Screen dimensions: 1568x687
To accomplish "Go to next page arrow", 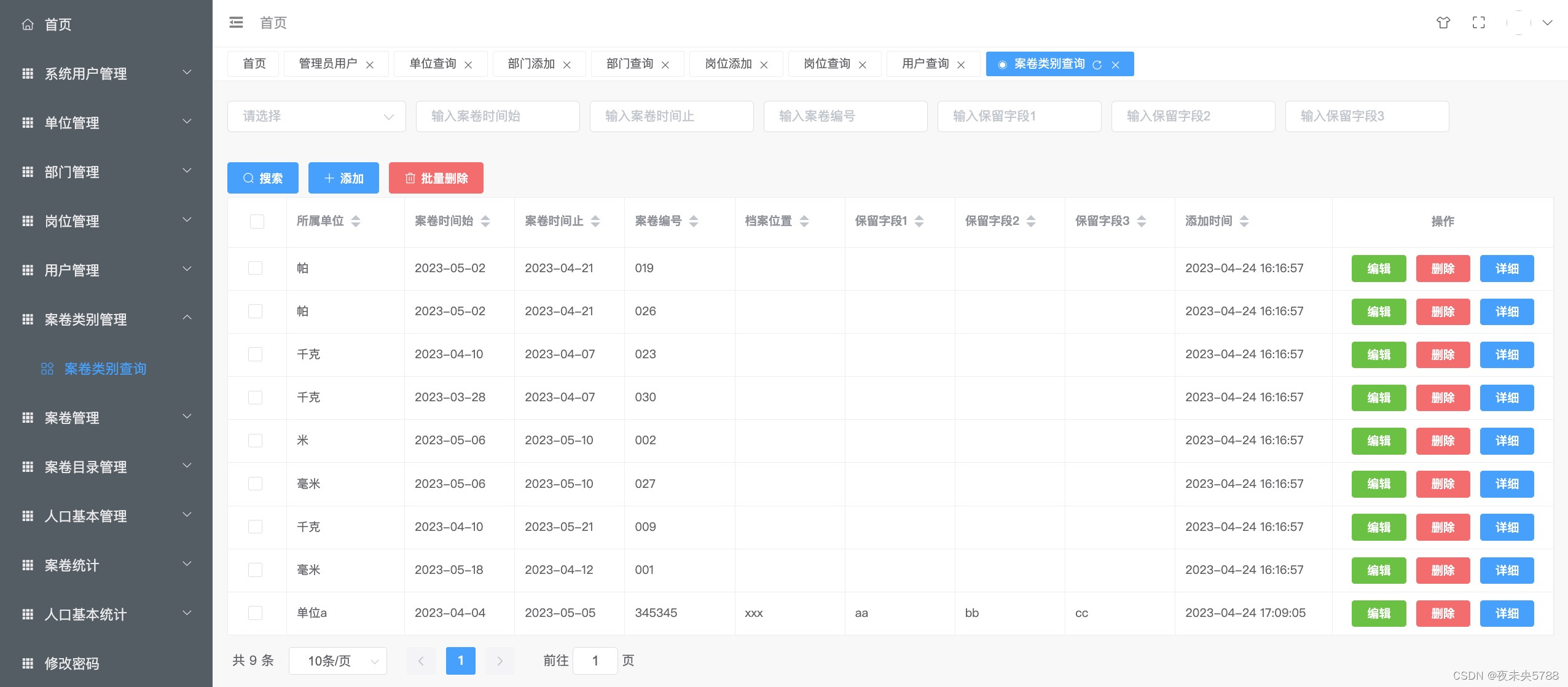I will coord(500,661).
